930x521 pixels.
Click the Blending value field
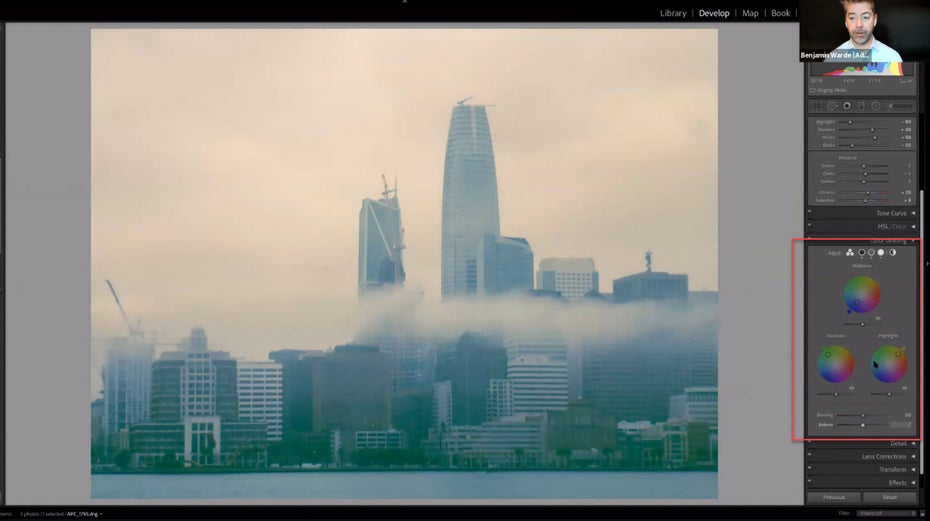point(907,415)
